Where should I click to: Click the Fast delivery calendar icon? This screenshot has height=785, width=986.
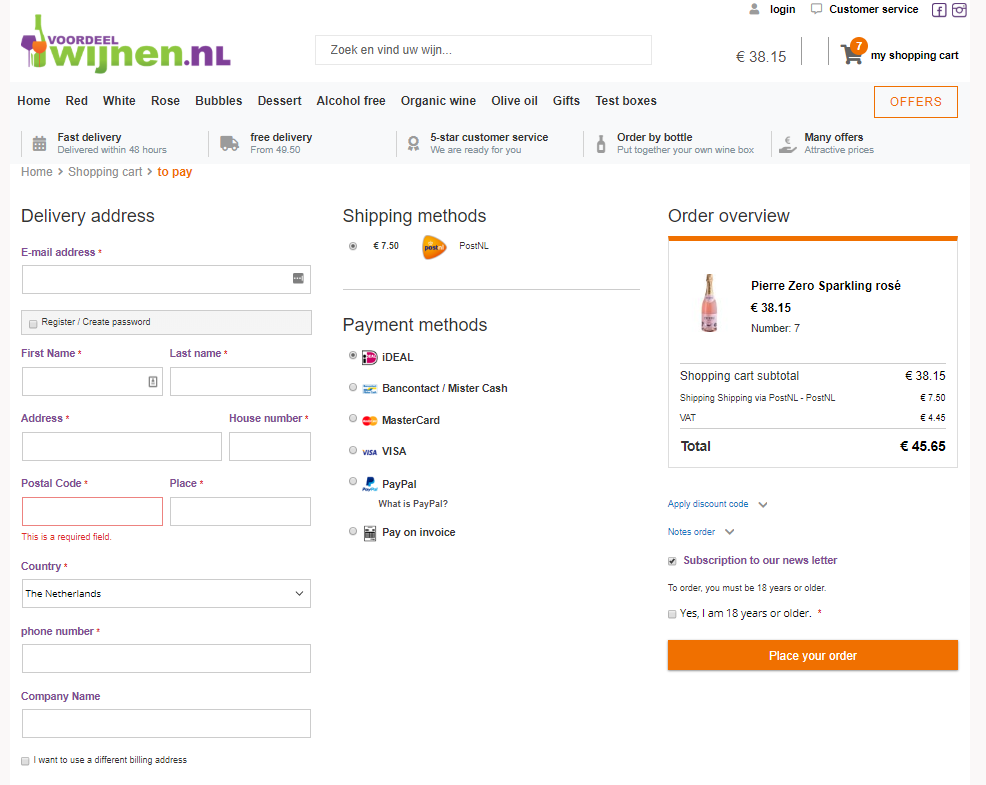(x=39, y=143)
